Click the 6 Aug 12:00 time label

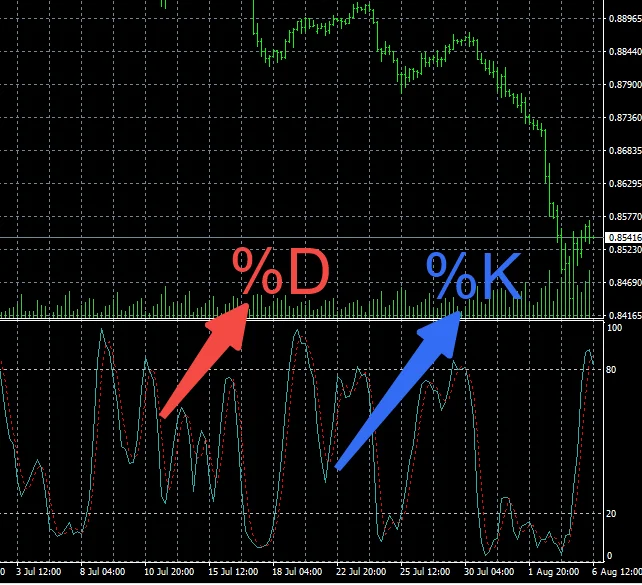tap(617, 571)
